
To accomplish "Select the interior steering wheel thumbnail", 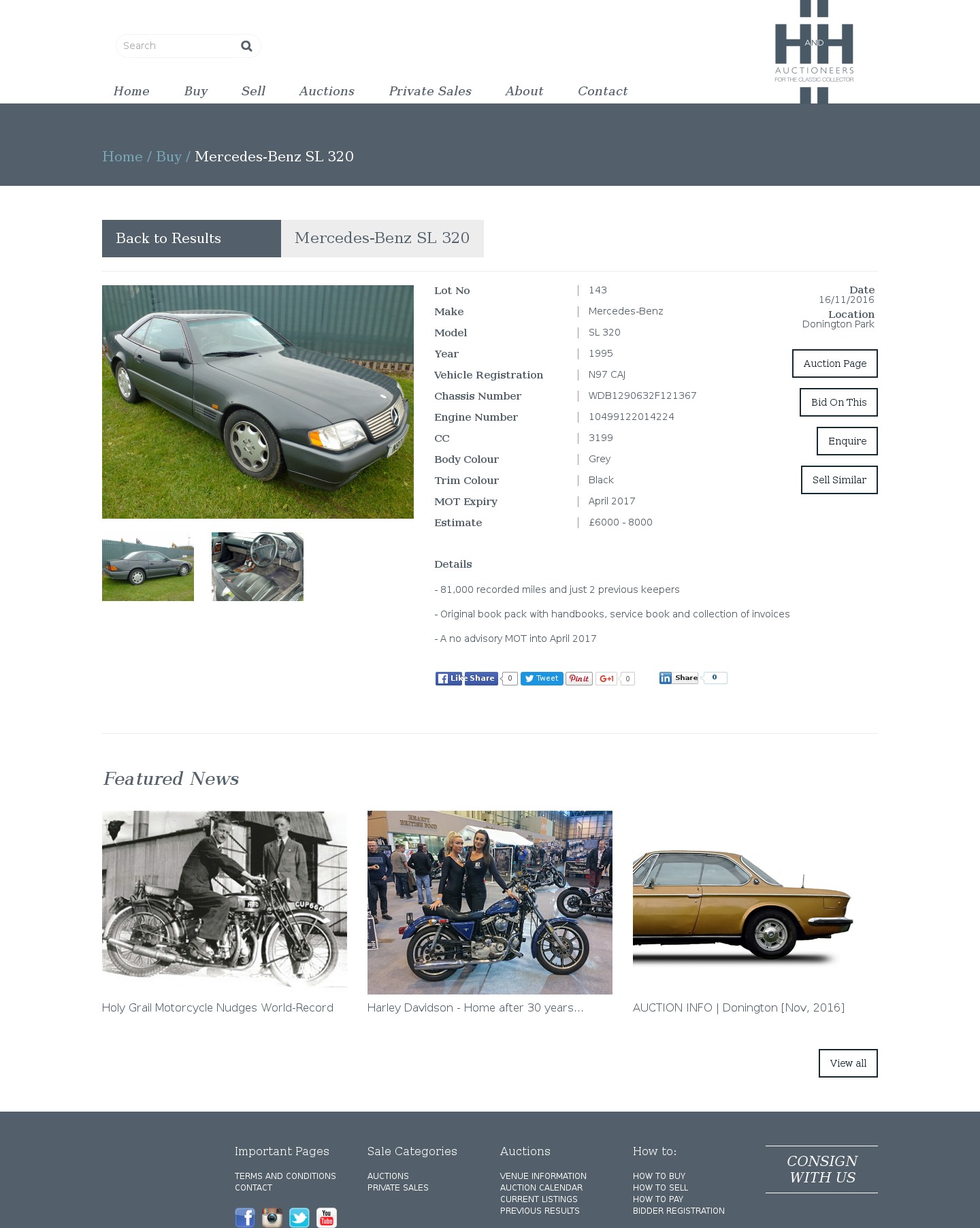I will coord(257,566).
